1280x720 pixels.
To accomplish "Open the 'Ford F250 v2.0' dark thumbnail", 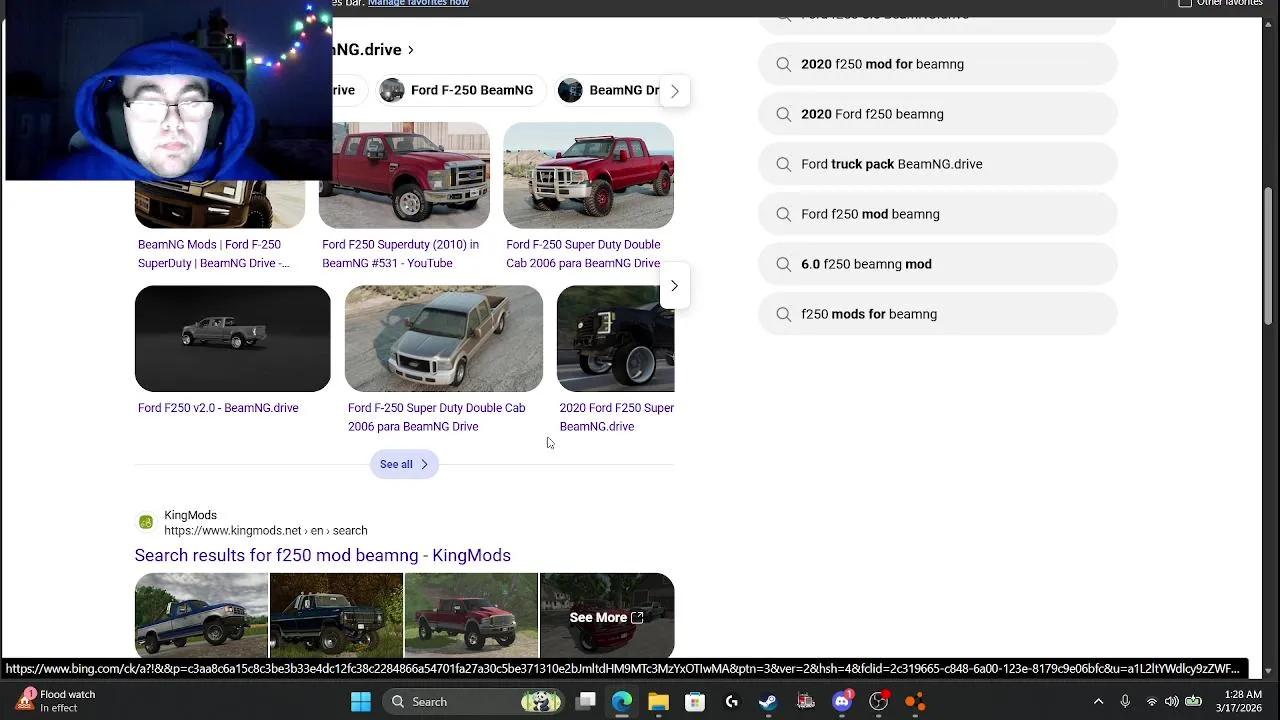I will pos(232,338).
